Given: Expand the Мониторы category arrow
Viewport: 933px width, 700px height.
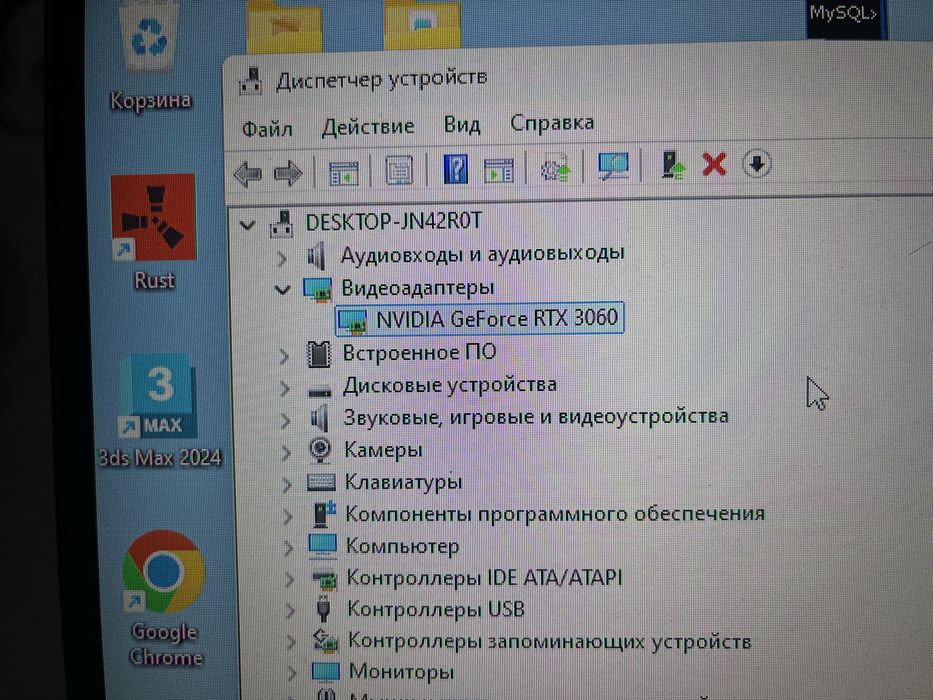Looking at the screenshot, I should point(292,673).
